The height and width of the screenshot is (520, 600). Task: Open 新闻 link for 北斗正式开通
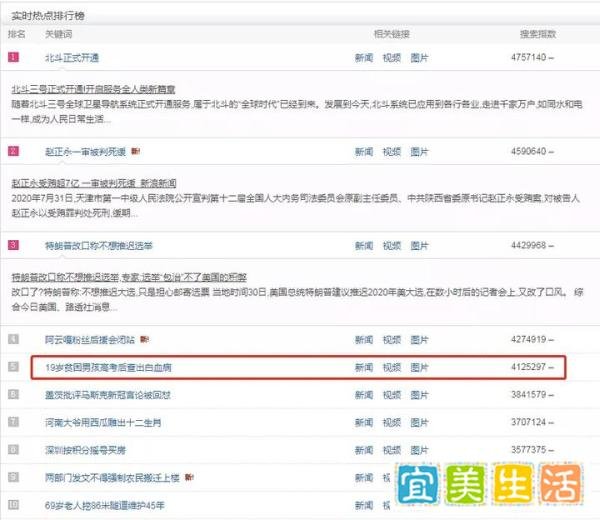(364, 58)
